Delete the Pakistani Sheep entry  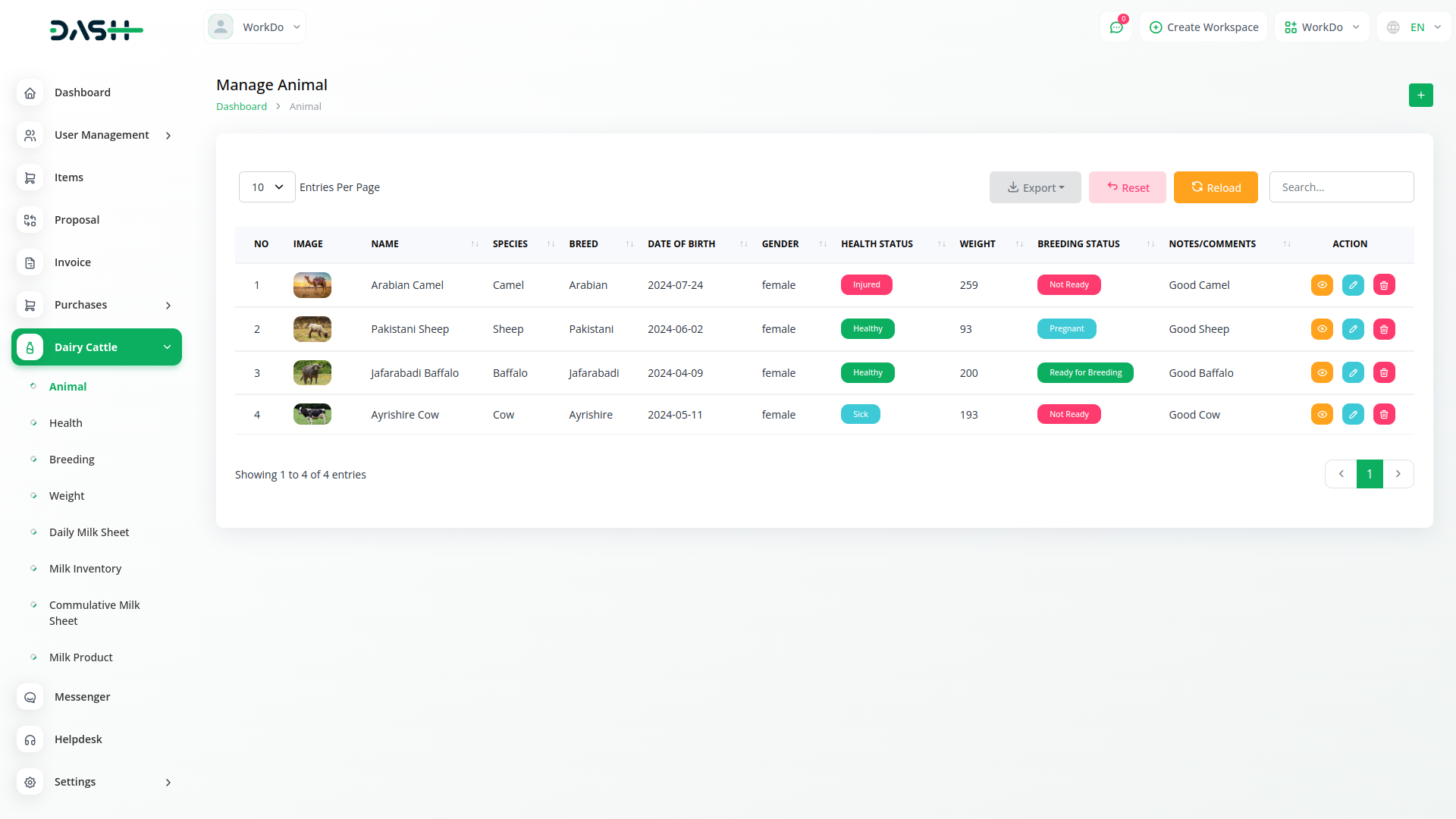[x=1384, y=329]
